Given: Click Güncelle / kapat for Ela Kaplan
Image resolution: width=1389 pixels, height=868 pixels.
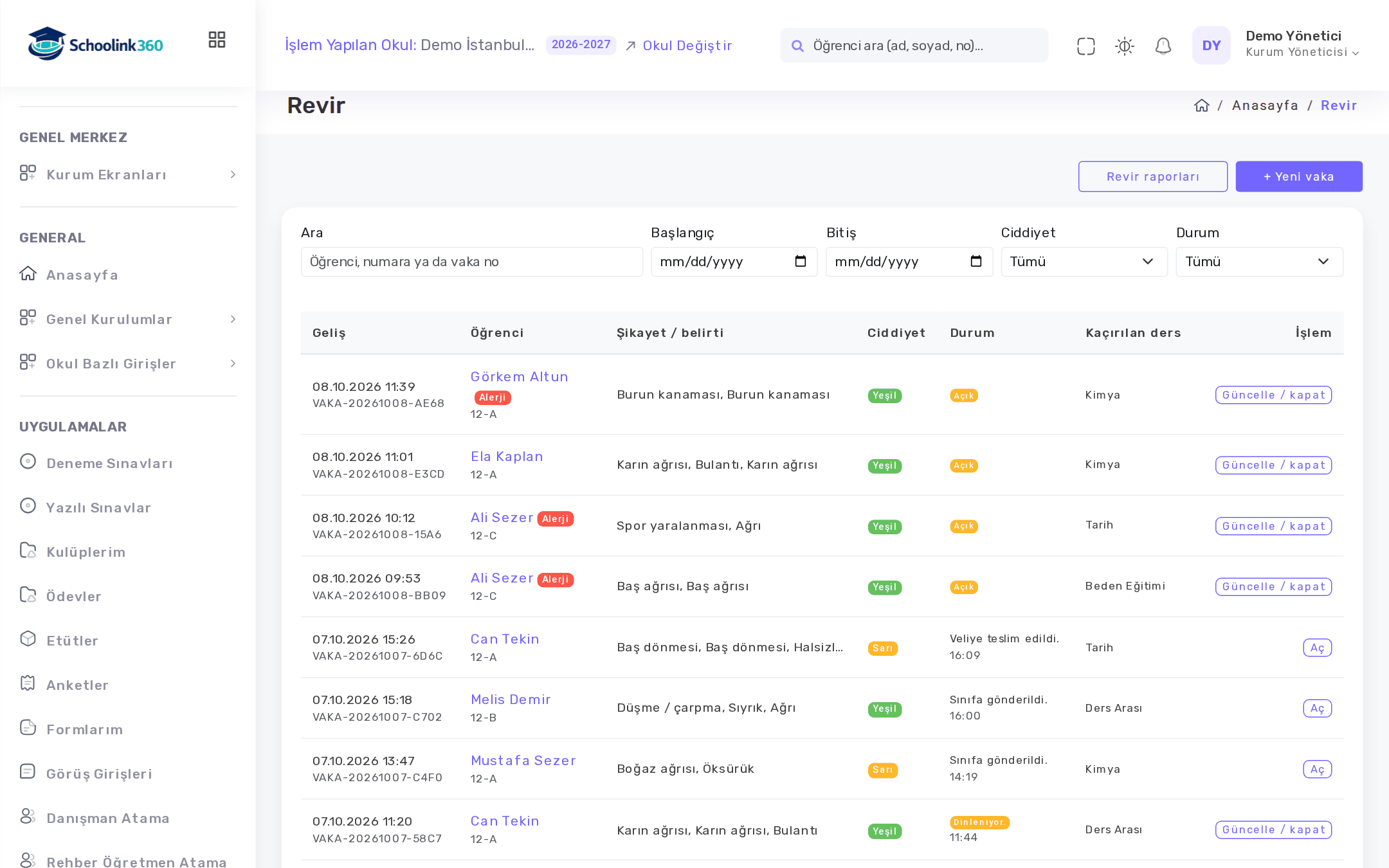Looking at the screenshot, I should [1273, 465].
